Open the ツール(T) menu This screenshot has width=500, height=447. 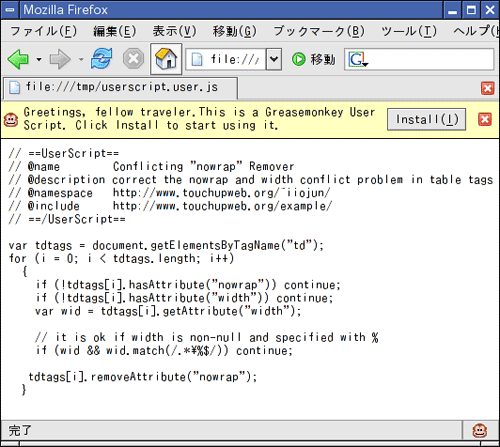point(409,31)
